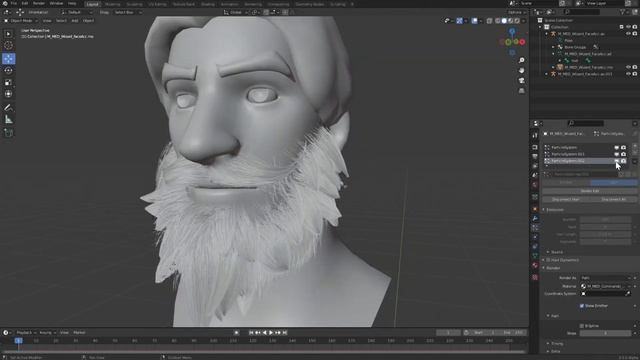640x360 pixels.
Task: Open Render As dropdown
Action: coord(606,278)
